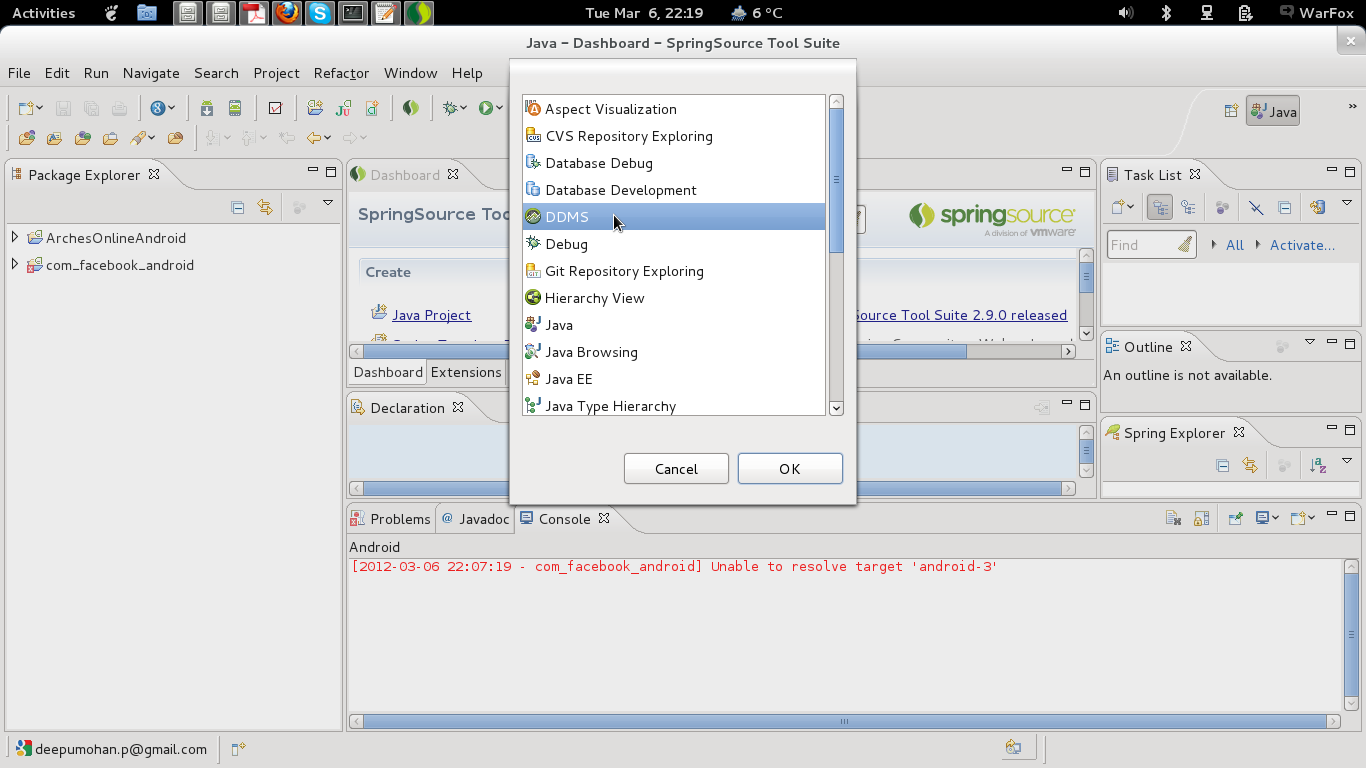Click Open Perspective icon beside Java

(x=1231, y=111)
